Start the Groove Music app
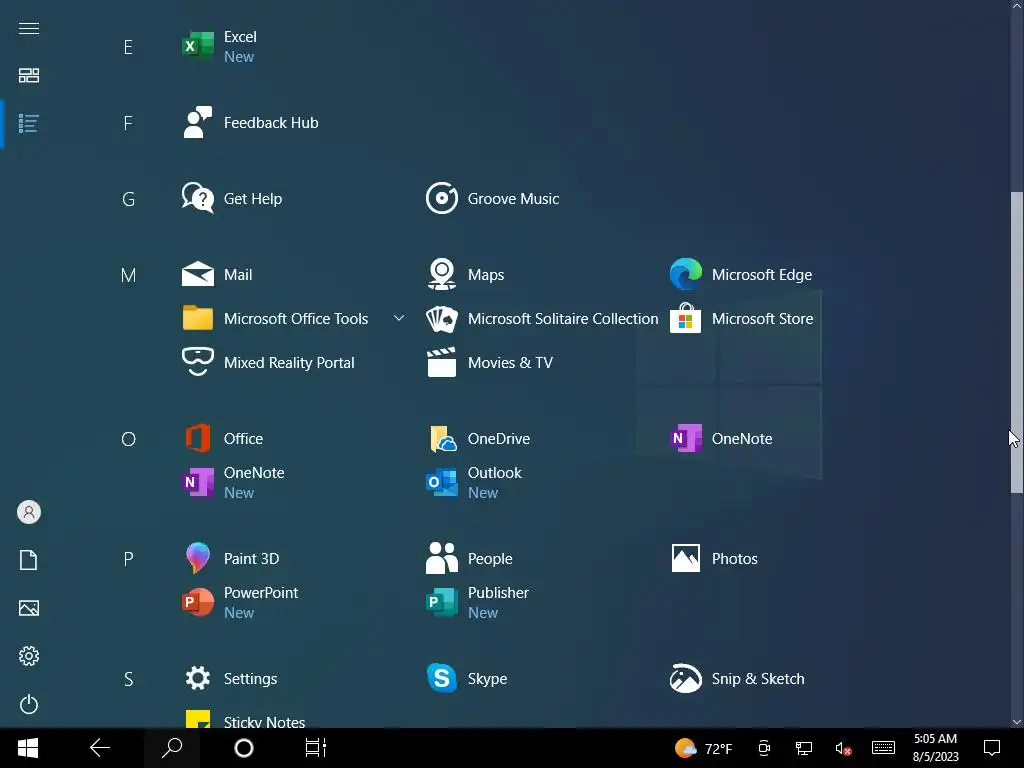The width and height of the screenshot is (1024, 768). point(493,199)
